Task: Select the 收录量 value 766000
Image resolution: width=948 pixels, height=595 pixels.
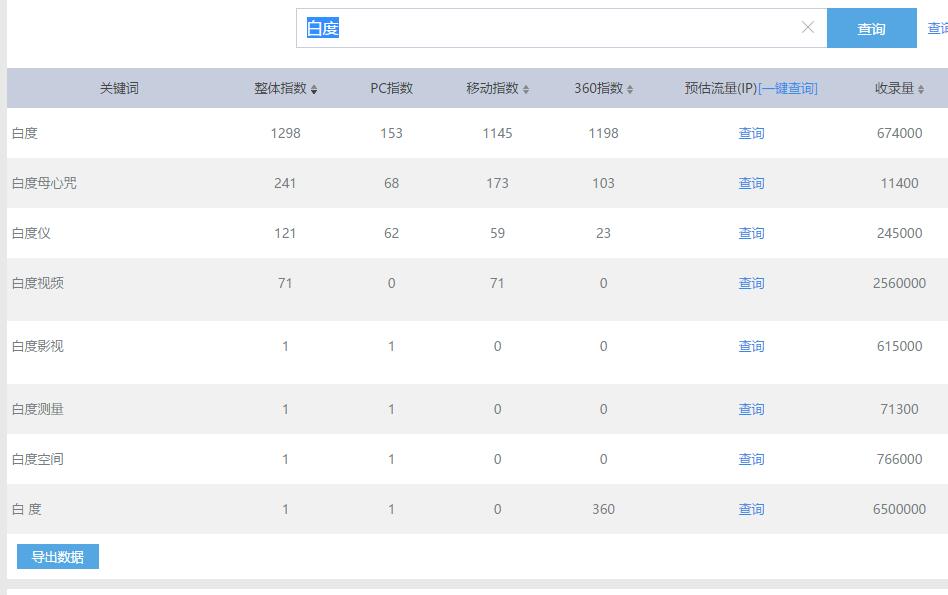Action: point(899,459)
